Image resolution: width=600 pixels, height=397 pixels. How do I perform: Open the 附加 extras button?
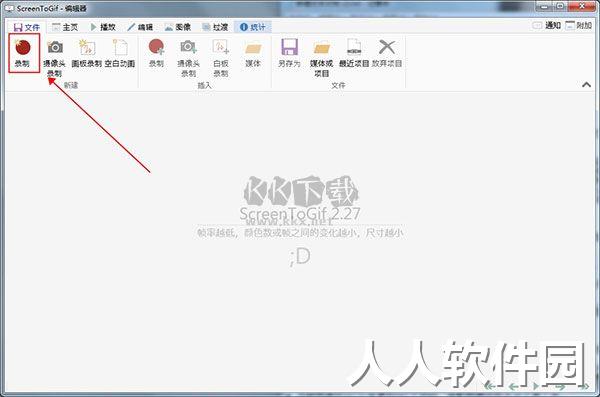[579, 26]
